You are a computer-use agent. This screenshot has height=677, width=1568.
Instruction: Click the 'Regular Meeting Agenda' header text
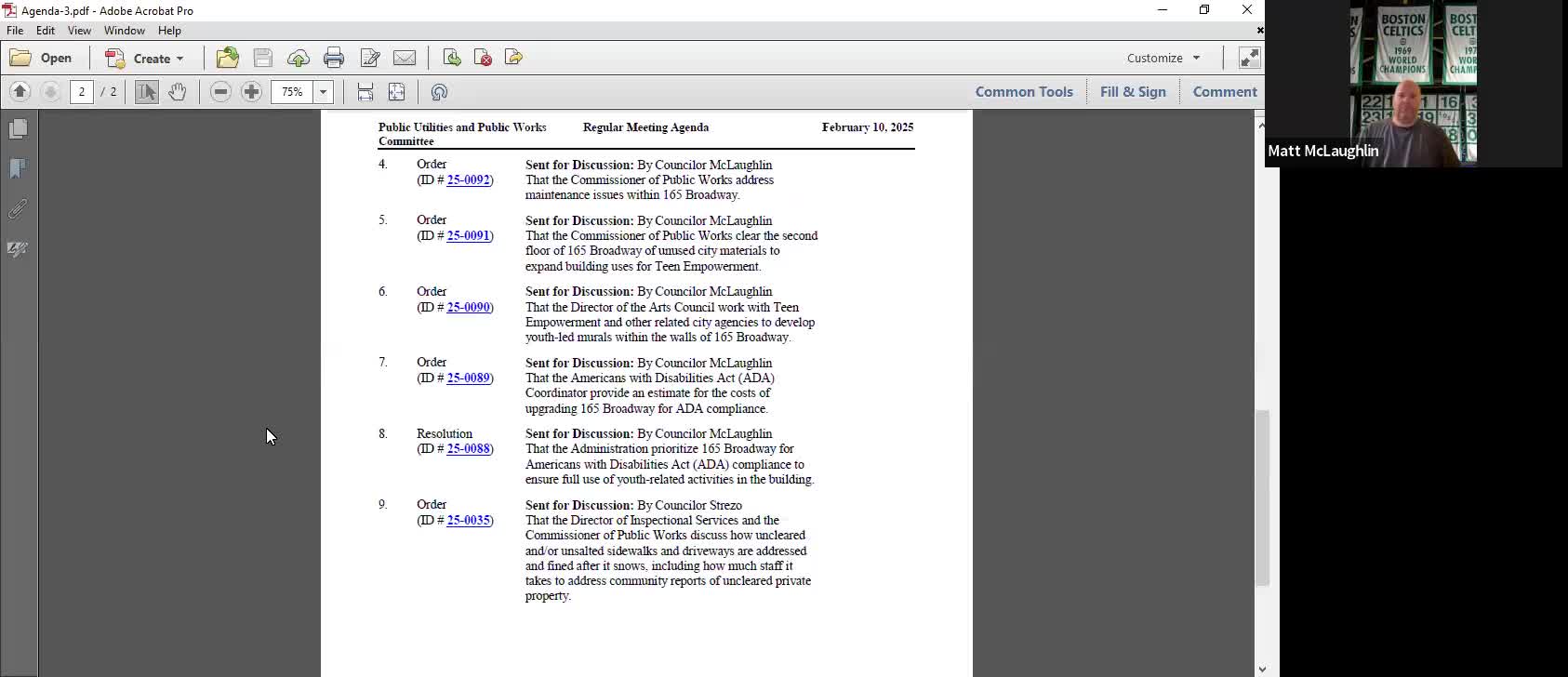coord(645,127)
